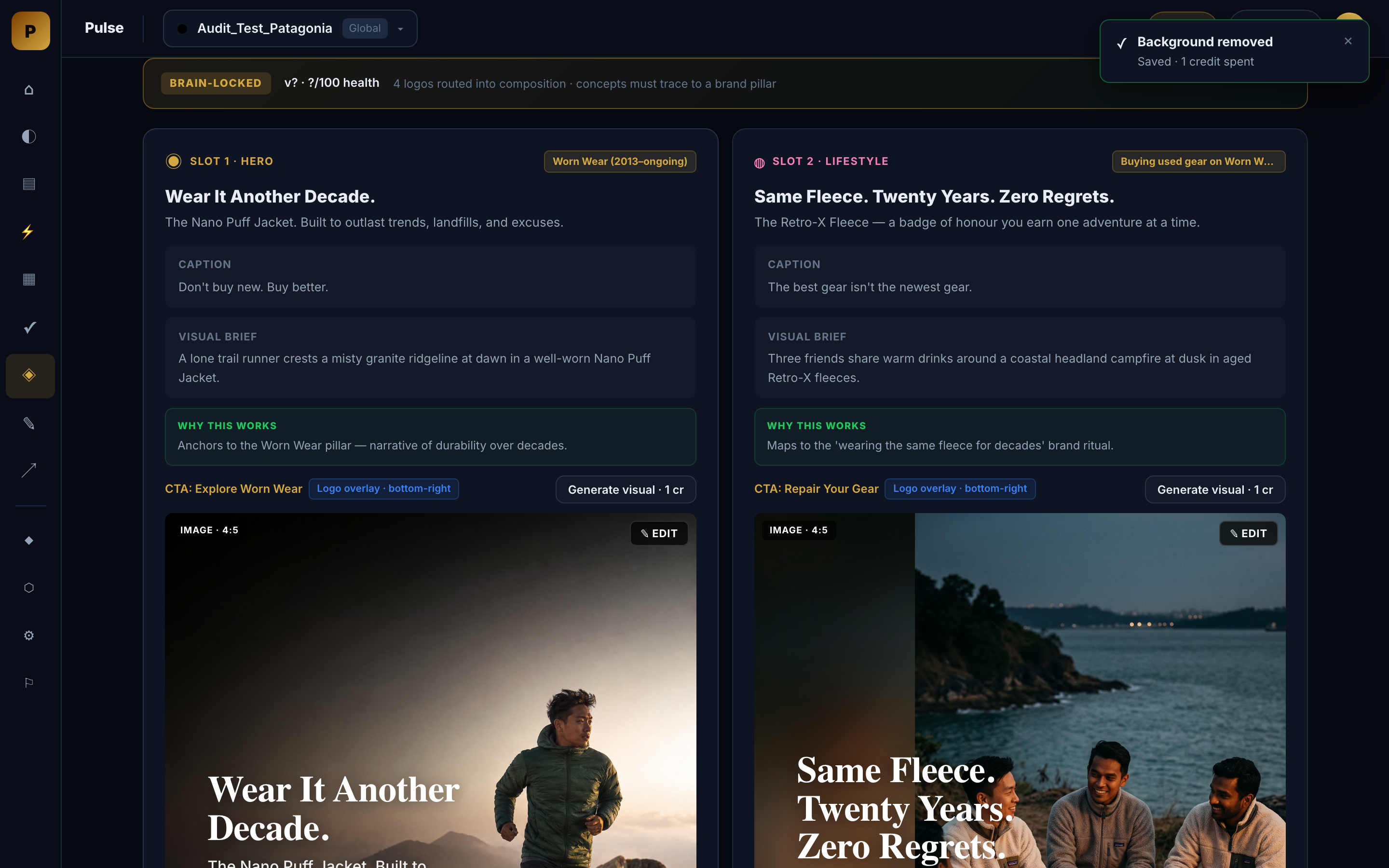Screen dimensions: 1389x868
Task: Edit the Wear It Another Decade image
Action: (x=659, y=533)
